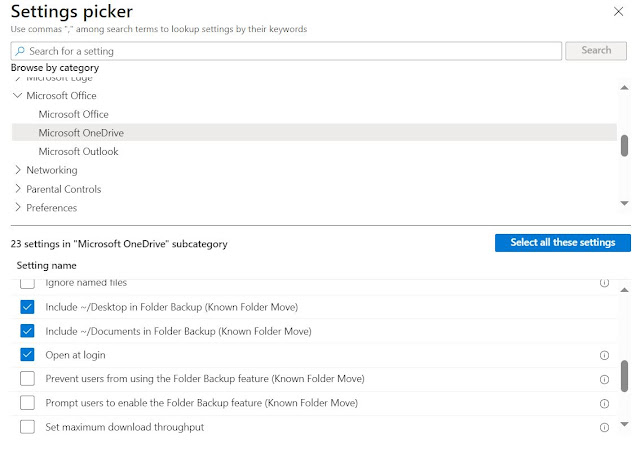Viewport: 640px width, 461px height.
Task: Select the Microsoft Office subcategory
Action: click(x=73, y=114)
